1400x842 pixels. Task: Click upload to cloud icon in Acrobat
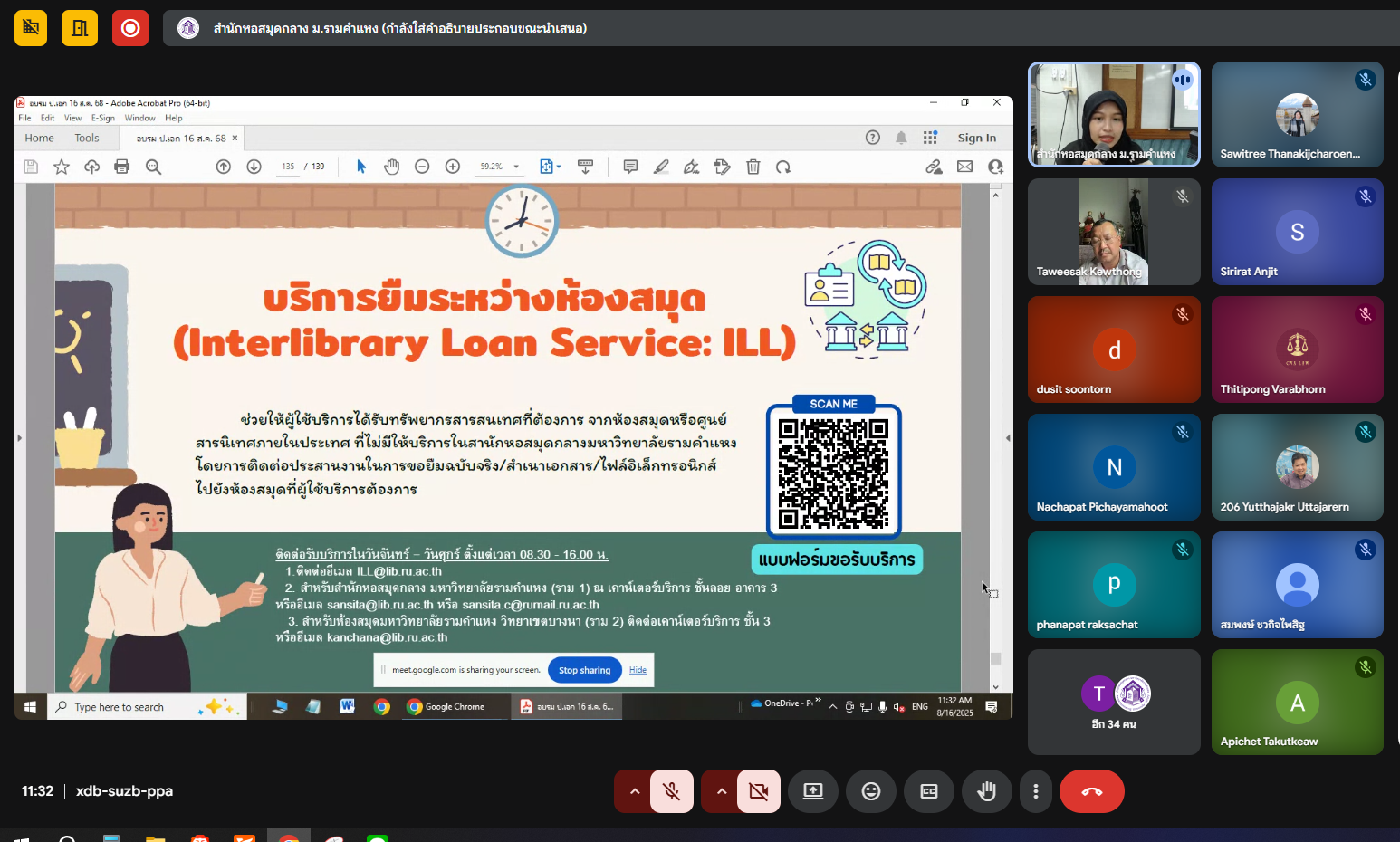[91, 167]
